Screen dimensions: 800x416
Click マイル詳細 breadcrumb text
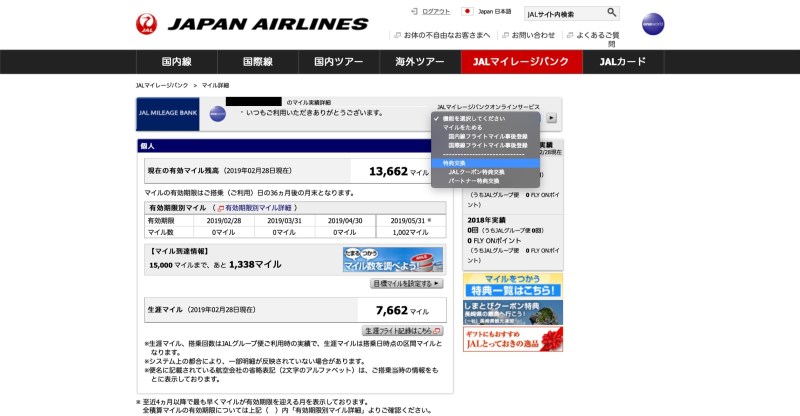[215, 85]
